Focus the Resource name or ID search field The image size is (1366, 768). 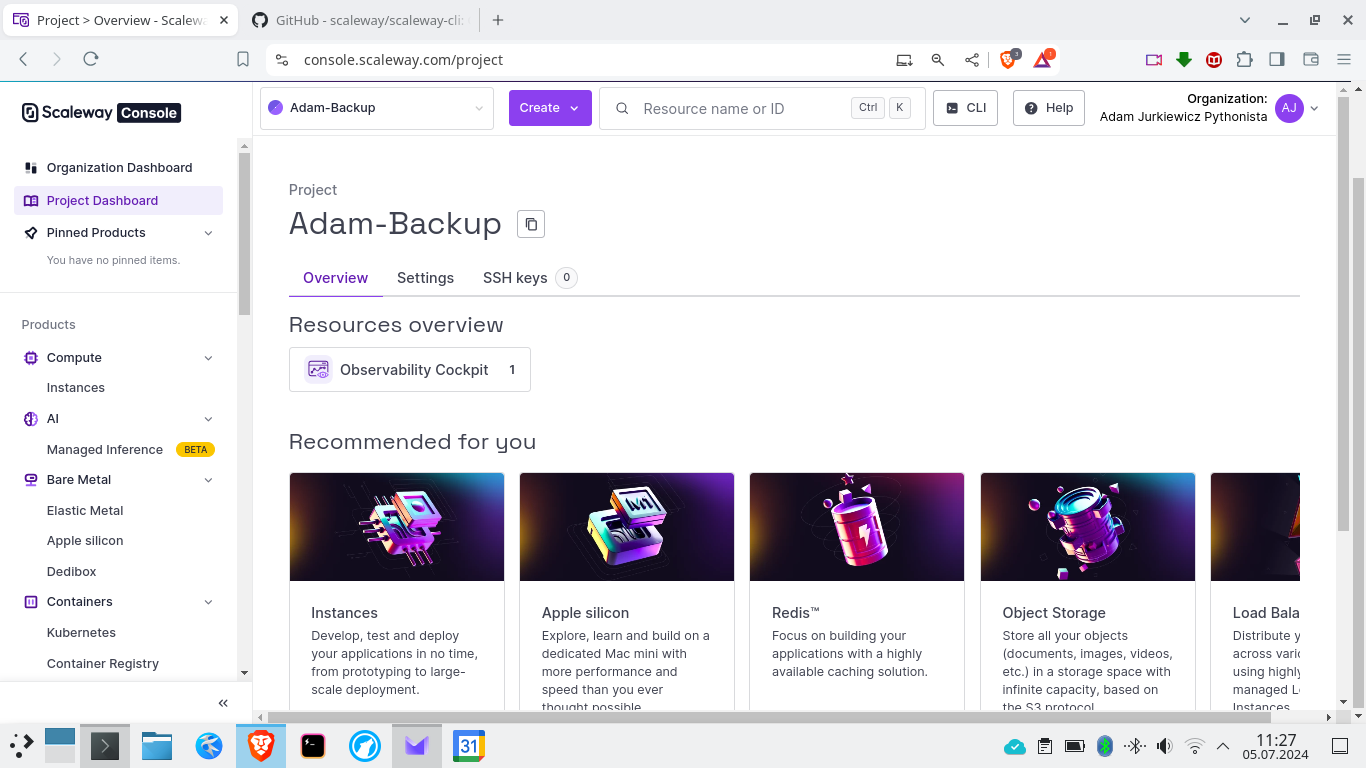(x=762, y=108)
